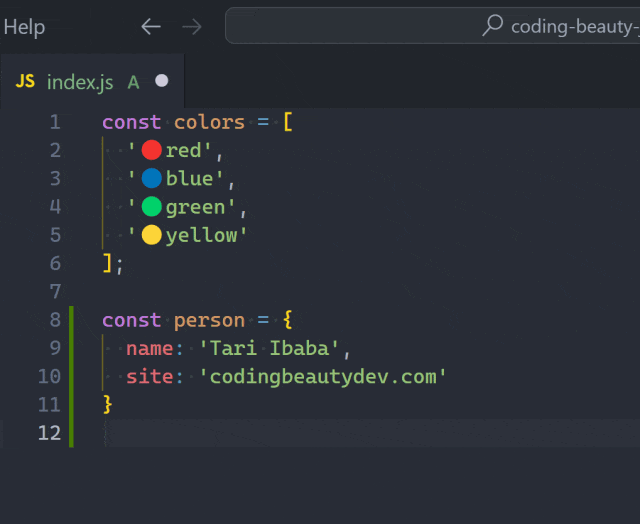The width and height of the screenshot is (640, 524).
Task: Click the unsaved changes dot on tab
Action: [x=162, y=81]
